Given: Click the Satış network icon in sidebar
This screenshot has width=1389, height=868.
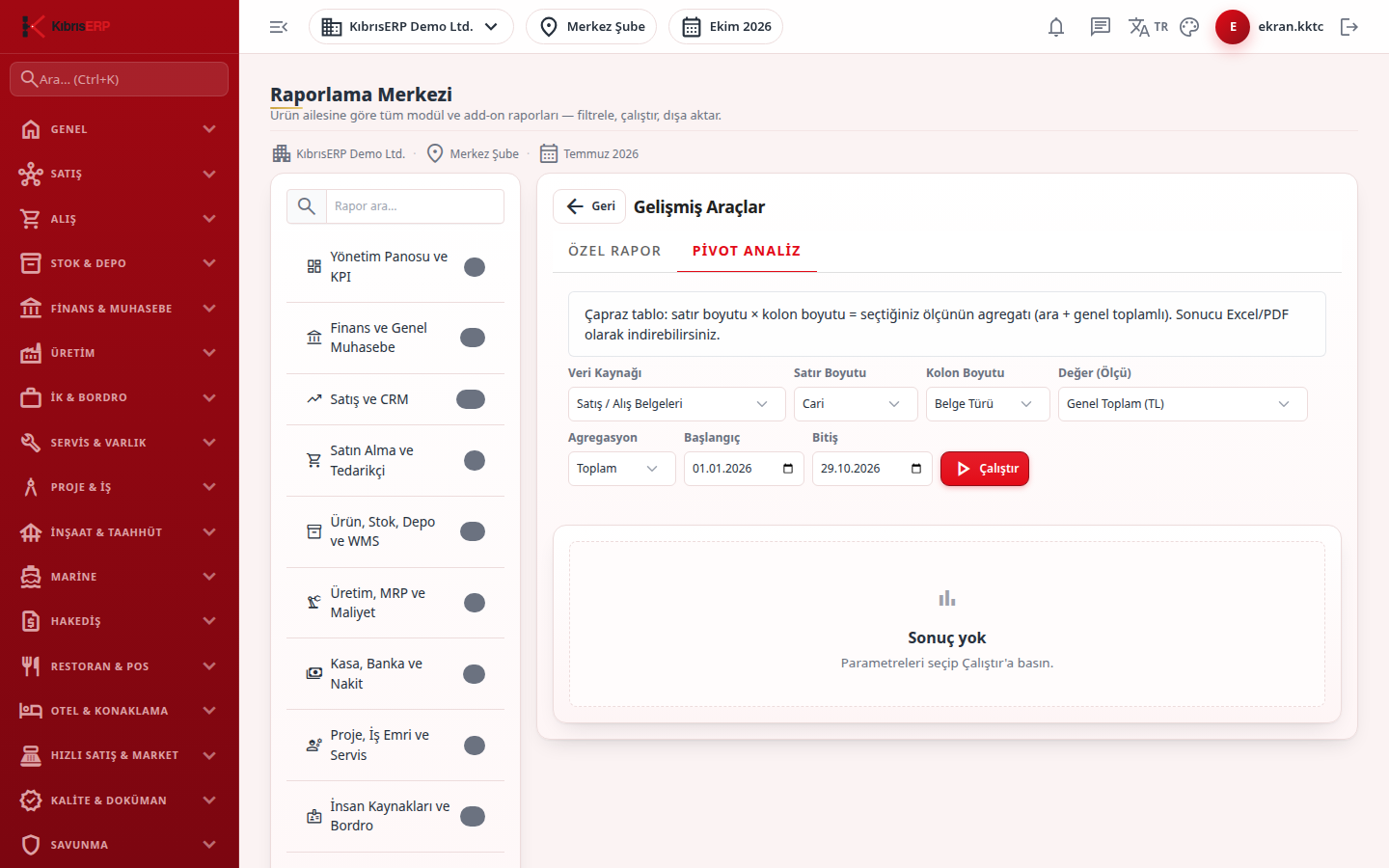Looking at the screenshot, I should click(x=31, y=174).
